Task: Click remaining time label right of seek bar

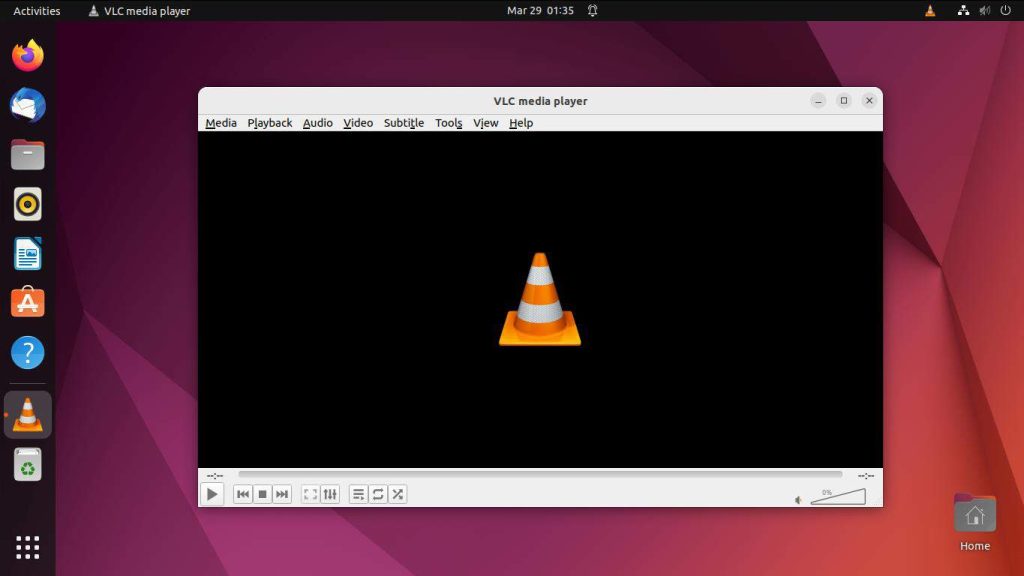Action: point(866,475)
